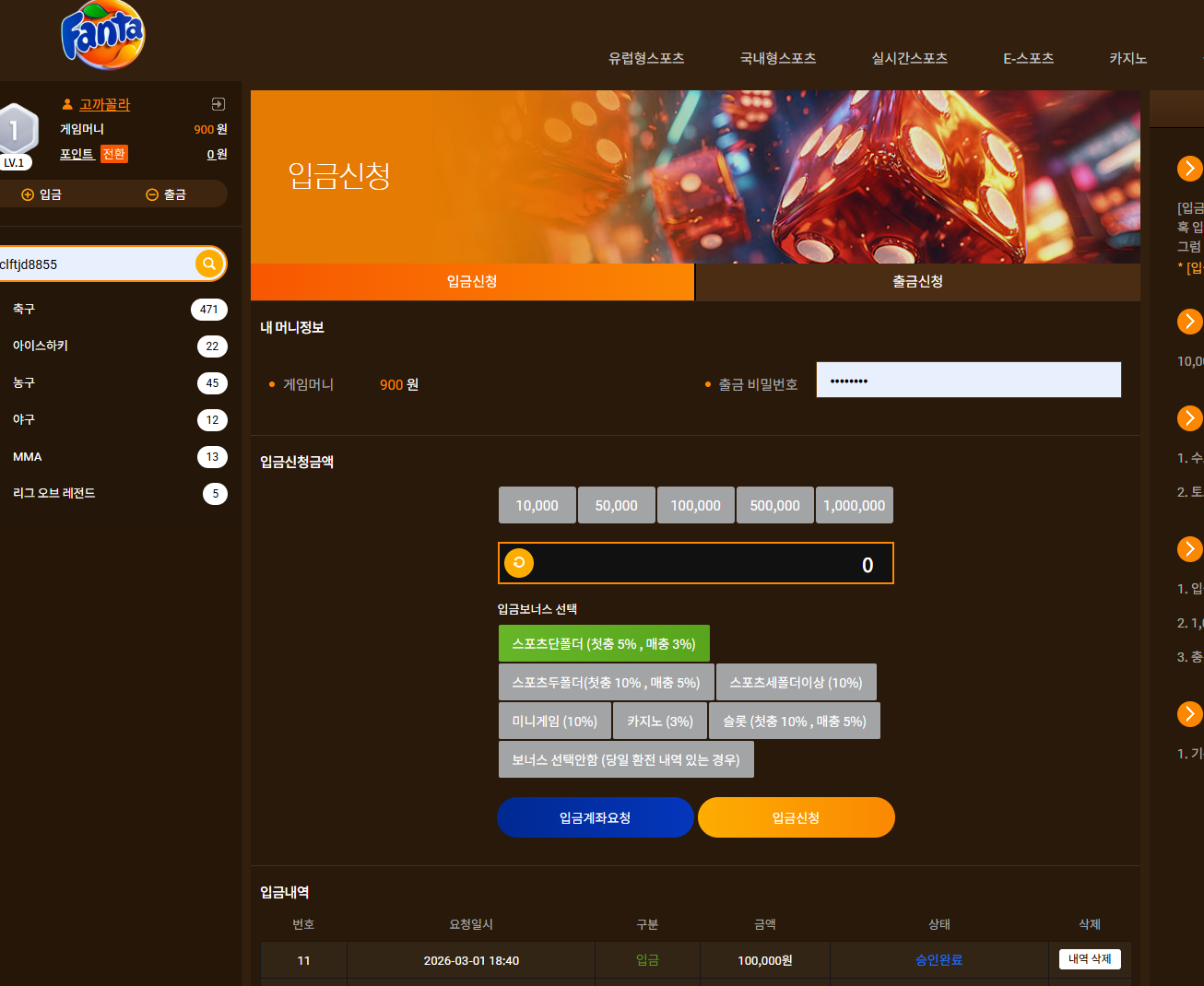Viewport: 1204px width, 986px height.
Task: Click the orange search magnifier icon
Action: click(x=209, y=264)
